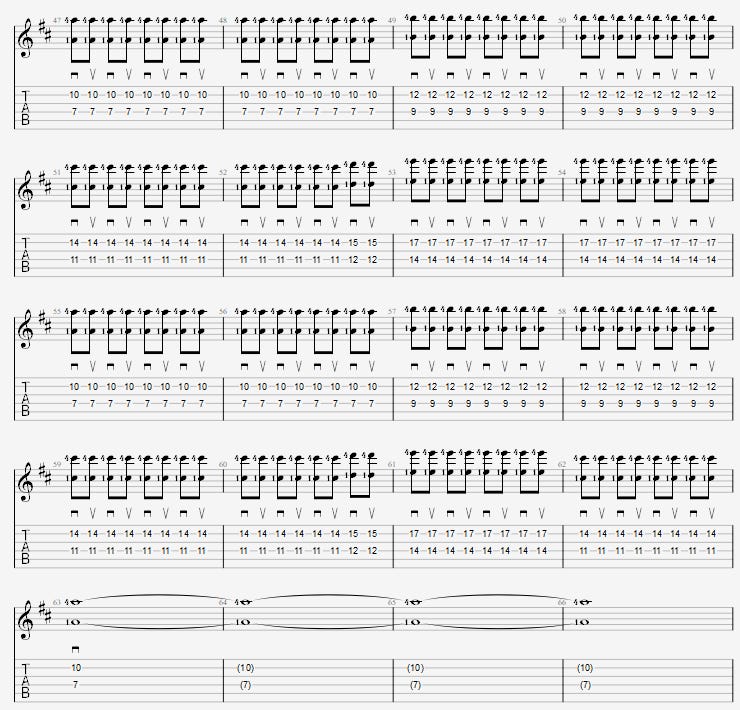The image size is (740, 710).
Task: Select the first fret 15 in measure 52
Action: (x=353, y=243)
